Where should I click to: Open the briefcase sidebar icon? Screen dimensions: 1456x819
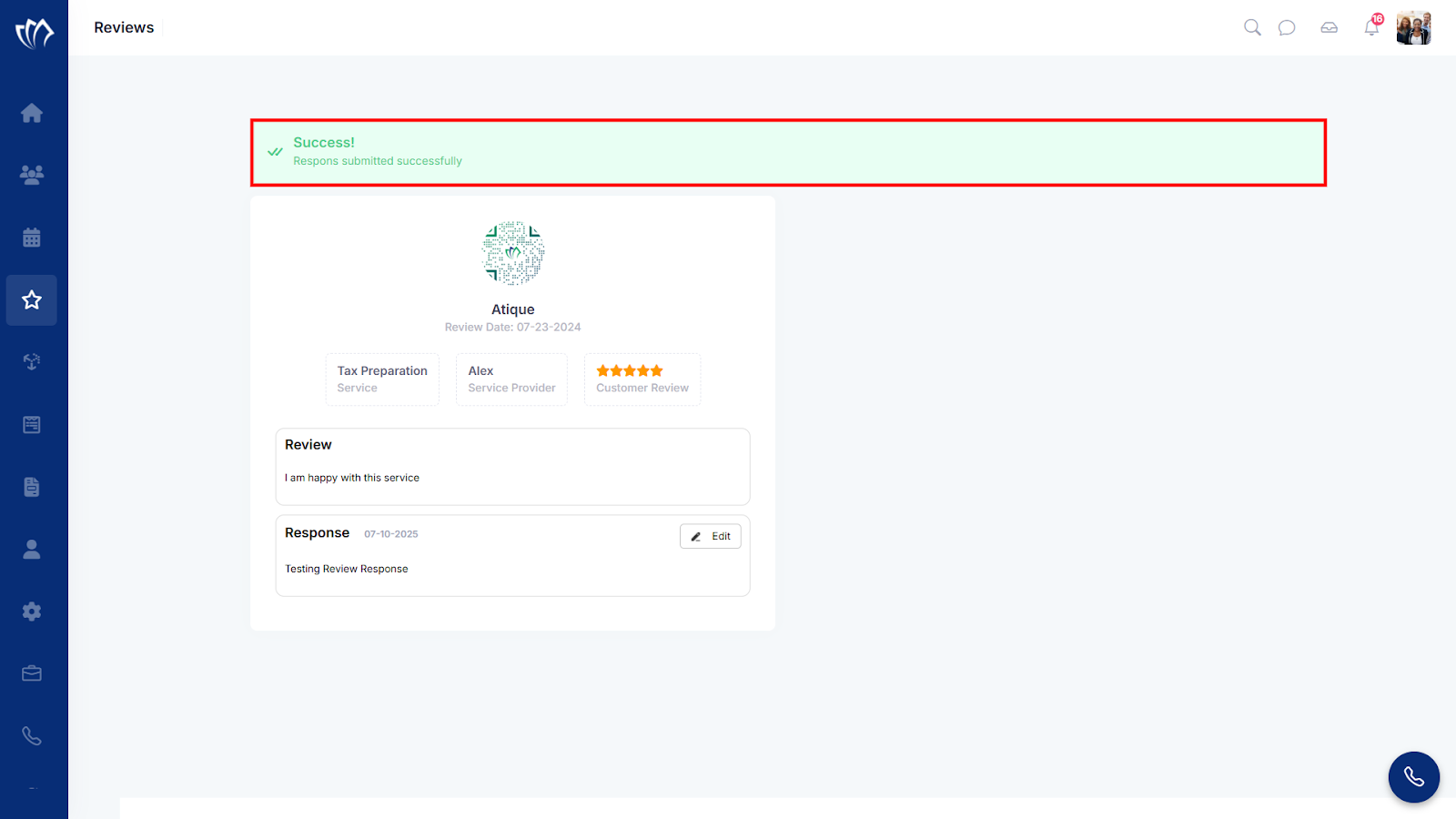(x=32, y=673)
